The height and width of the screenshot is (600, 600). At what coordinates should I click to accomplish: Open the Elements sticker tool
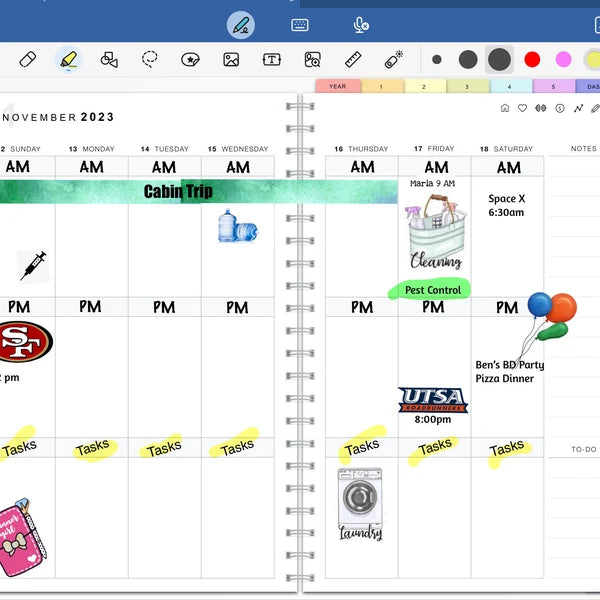tap(190, 60)
